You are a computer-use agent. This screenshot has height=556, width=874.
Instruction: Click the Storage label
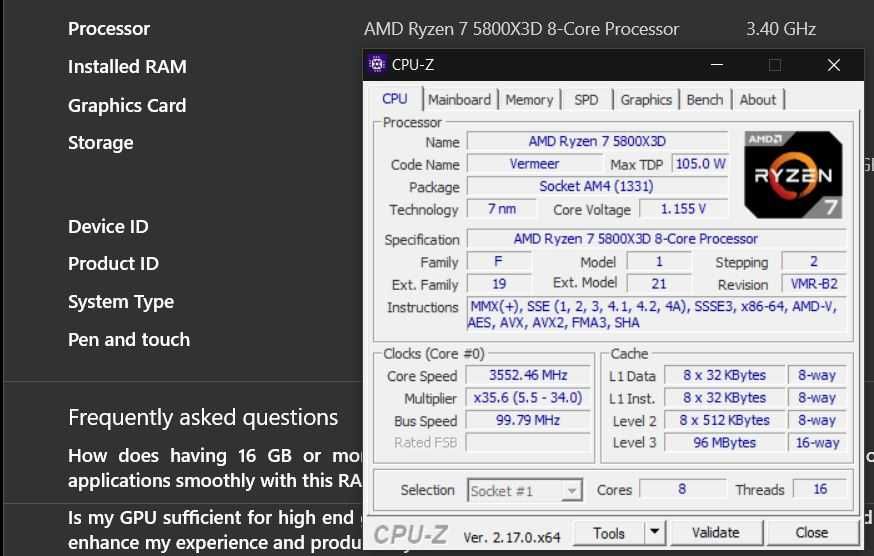[100, 143]
